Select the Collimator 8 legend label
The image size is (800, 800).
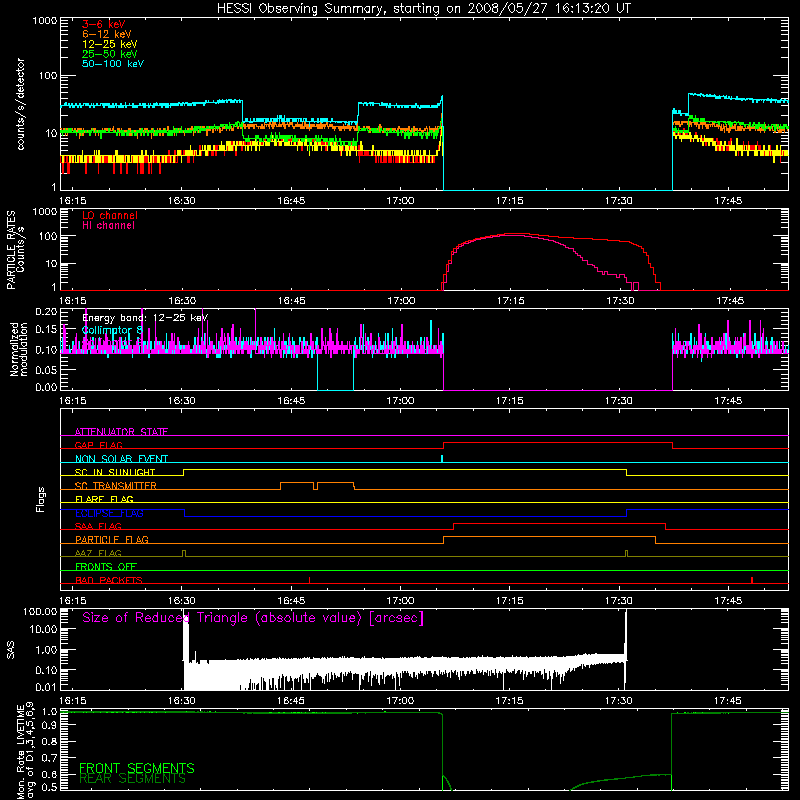coord(112,330)
